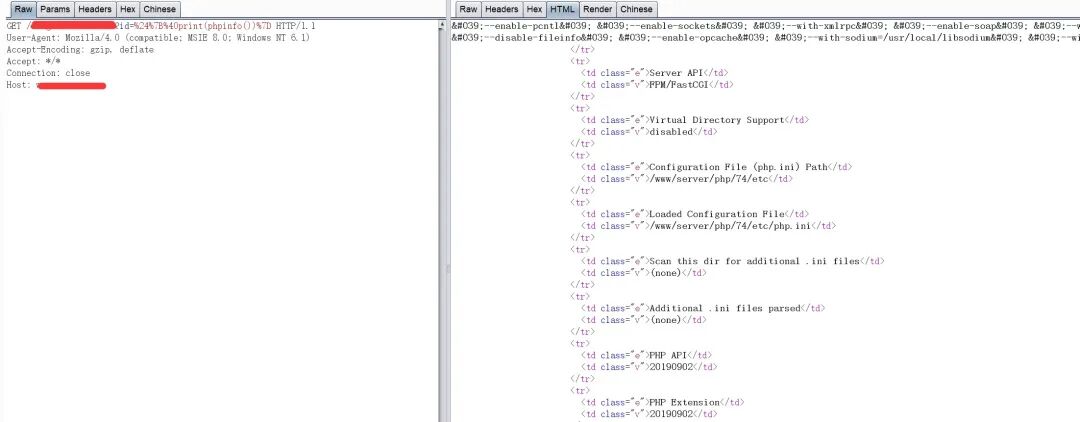The width and height of the screenshot is (1080, 422).
Task: Click the Host header line
Action: click(x=56, y=85)
